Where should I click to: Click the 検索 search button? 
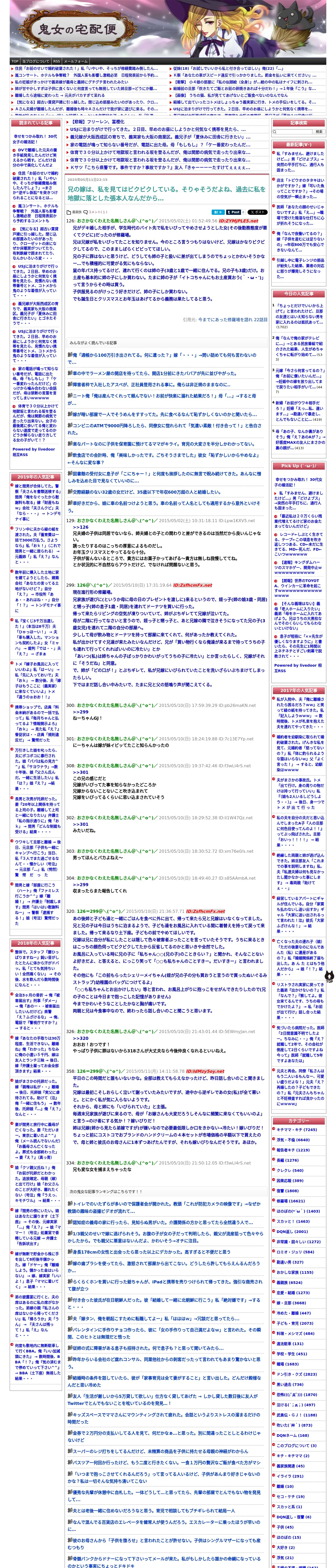coord(320,131)
